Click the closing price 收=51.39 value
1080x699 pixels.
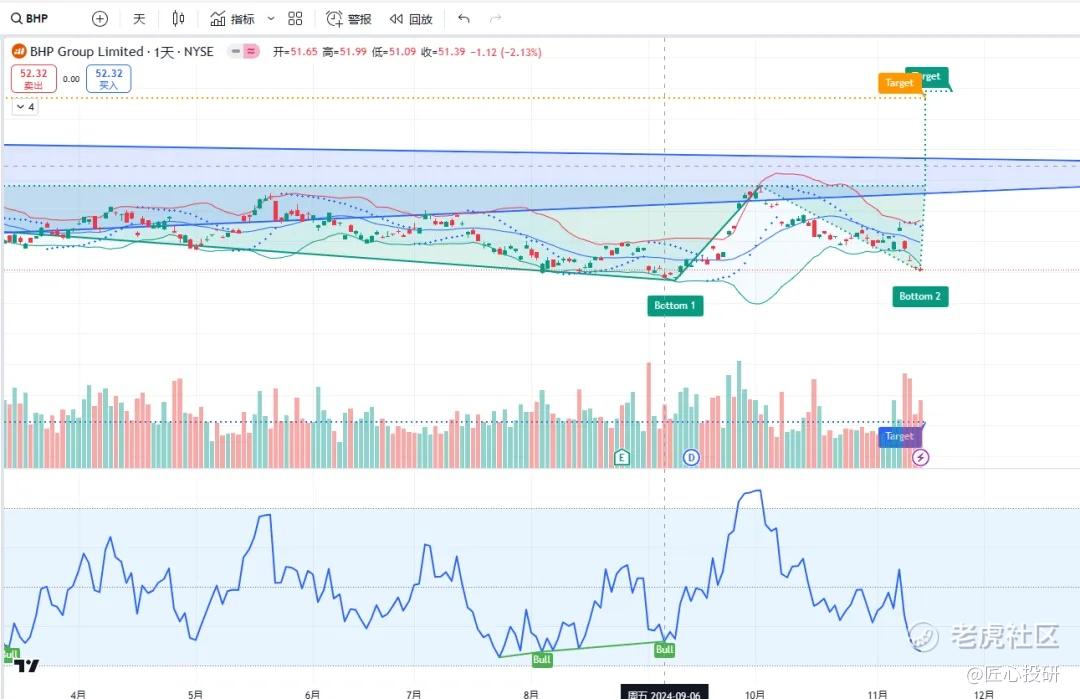[444, 52]
